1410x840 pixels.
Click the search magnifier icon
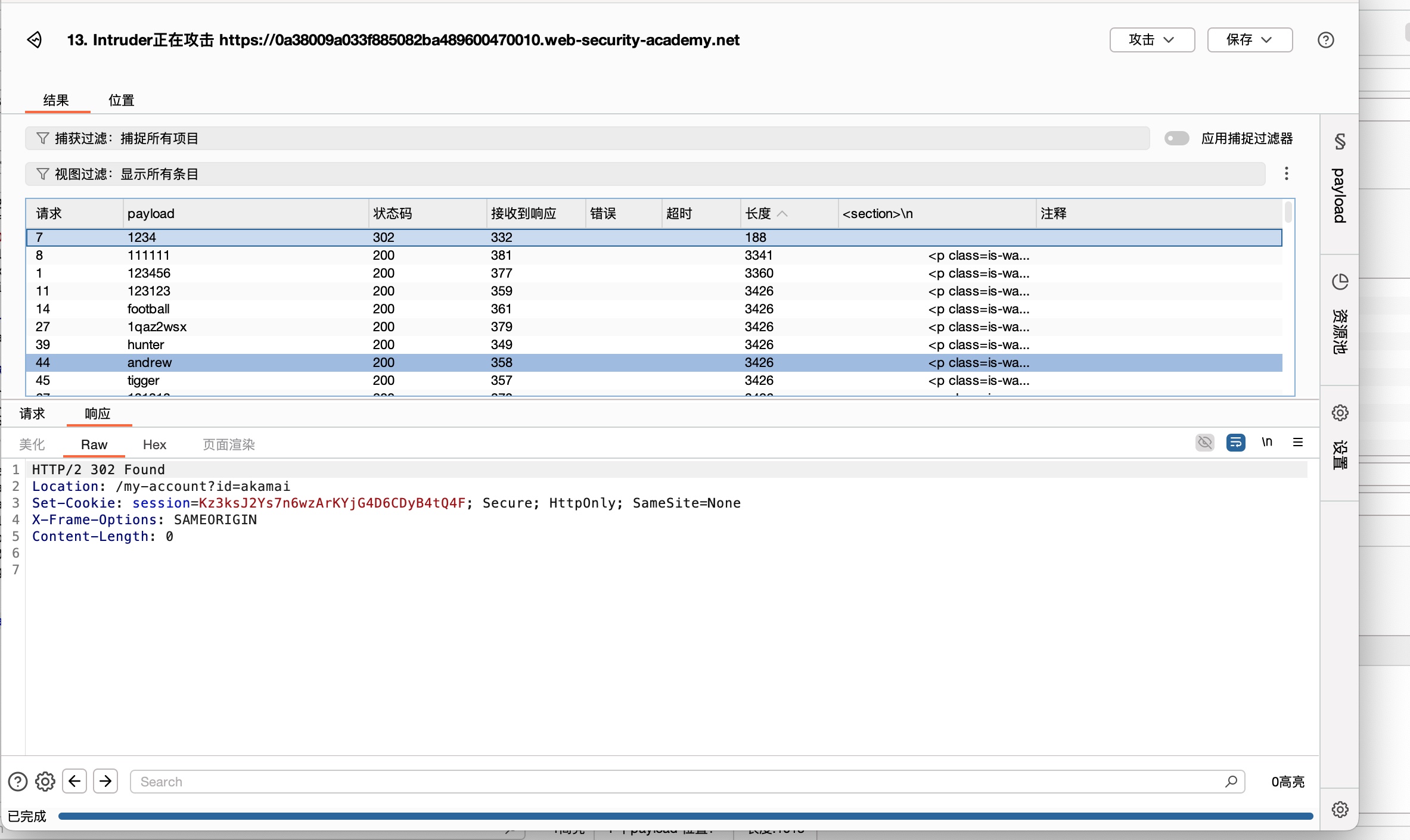pyautogui.click(x=1231, y=781)
